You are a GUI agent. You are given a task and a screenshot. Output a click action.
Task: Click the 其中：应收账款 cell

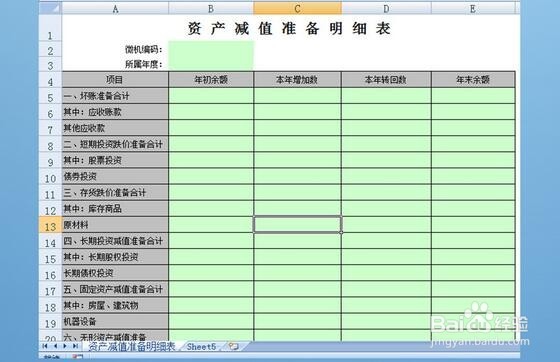115,112
